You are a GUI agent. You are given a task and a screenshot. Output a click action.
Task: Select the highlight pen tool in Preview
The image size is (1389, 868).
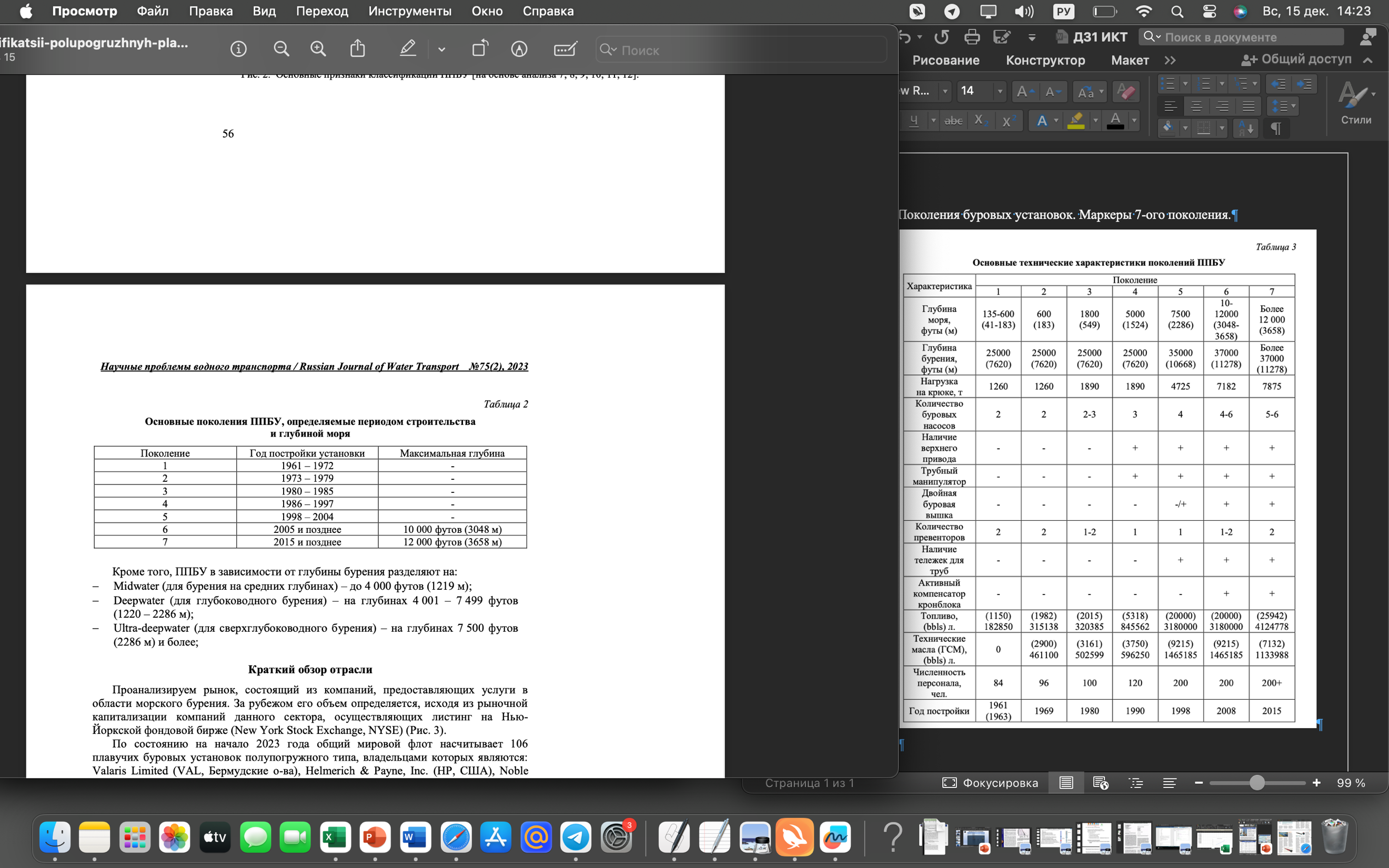(x=408, y=48)
